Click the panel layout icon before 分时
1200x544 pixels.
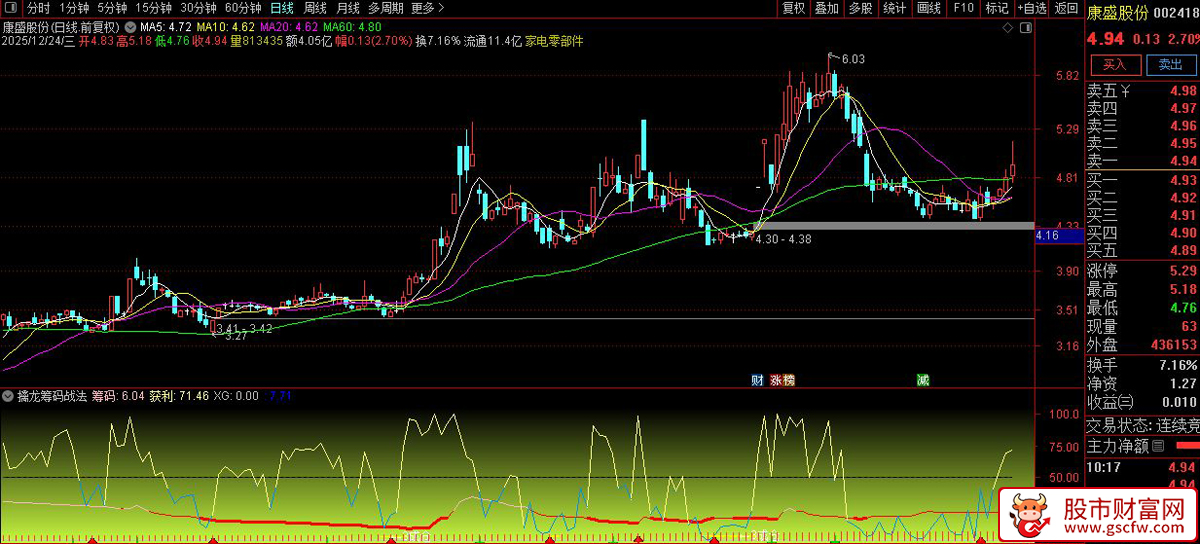(11, 8)
